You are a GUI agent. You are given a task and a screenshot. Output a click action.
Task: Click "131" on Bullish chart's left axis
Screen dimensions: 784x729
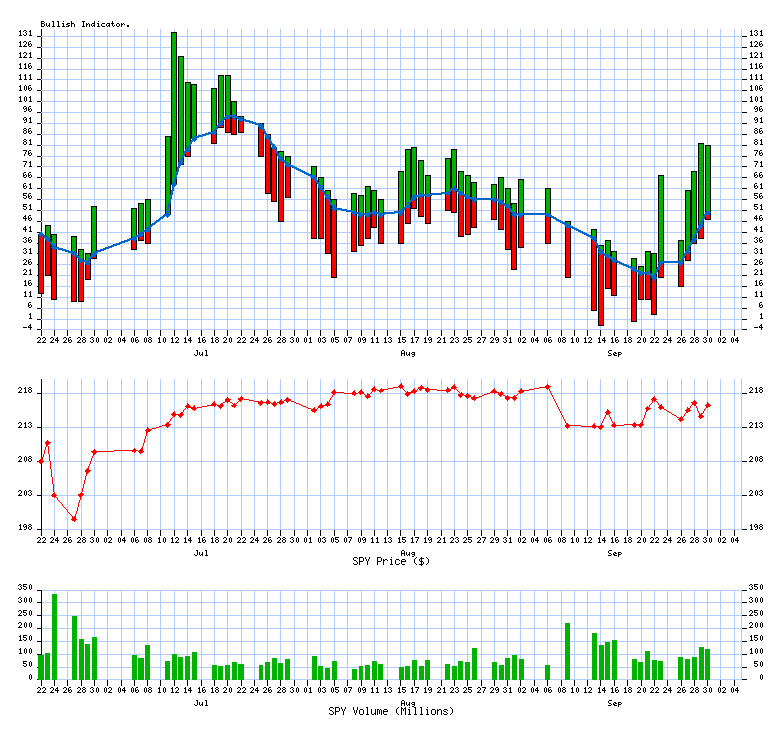pos(26,33)
